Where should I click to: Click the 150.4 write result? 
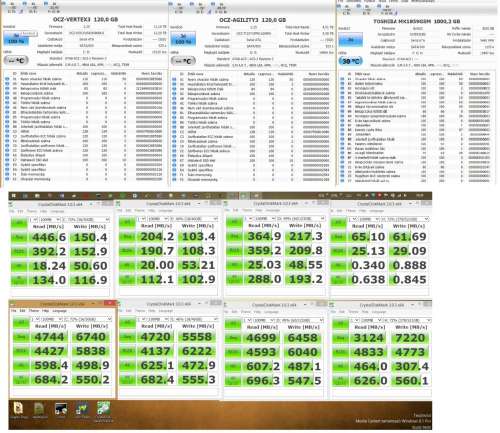pyautogui.click(x=90, y=237)
